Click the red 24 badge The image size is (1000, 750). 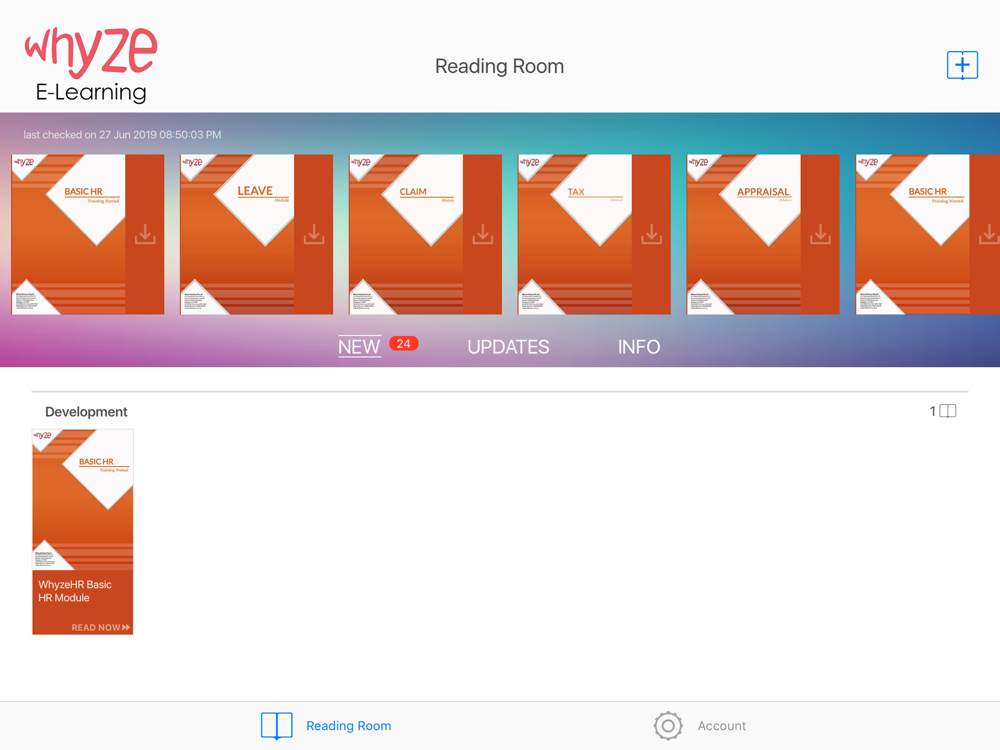(x=404, y=344)
